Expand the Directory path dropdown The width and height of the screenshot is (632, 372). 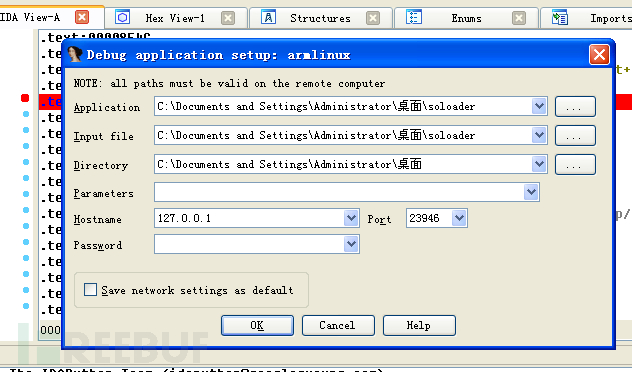click(539, 164)
